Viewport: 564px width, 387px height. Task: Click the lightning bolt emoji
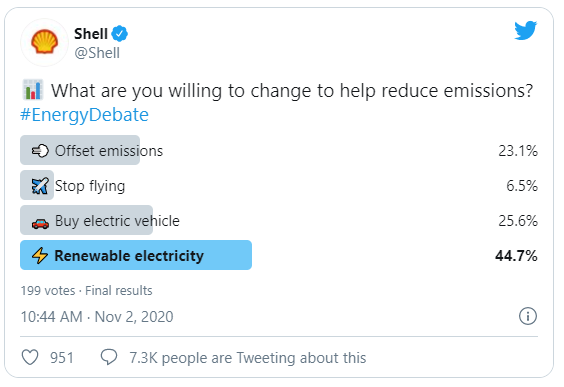click(40, 256)
